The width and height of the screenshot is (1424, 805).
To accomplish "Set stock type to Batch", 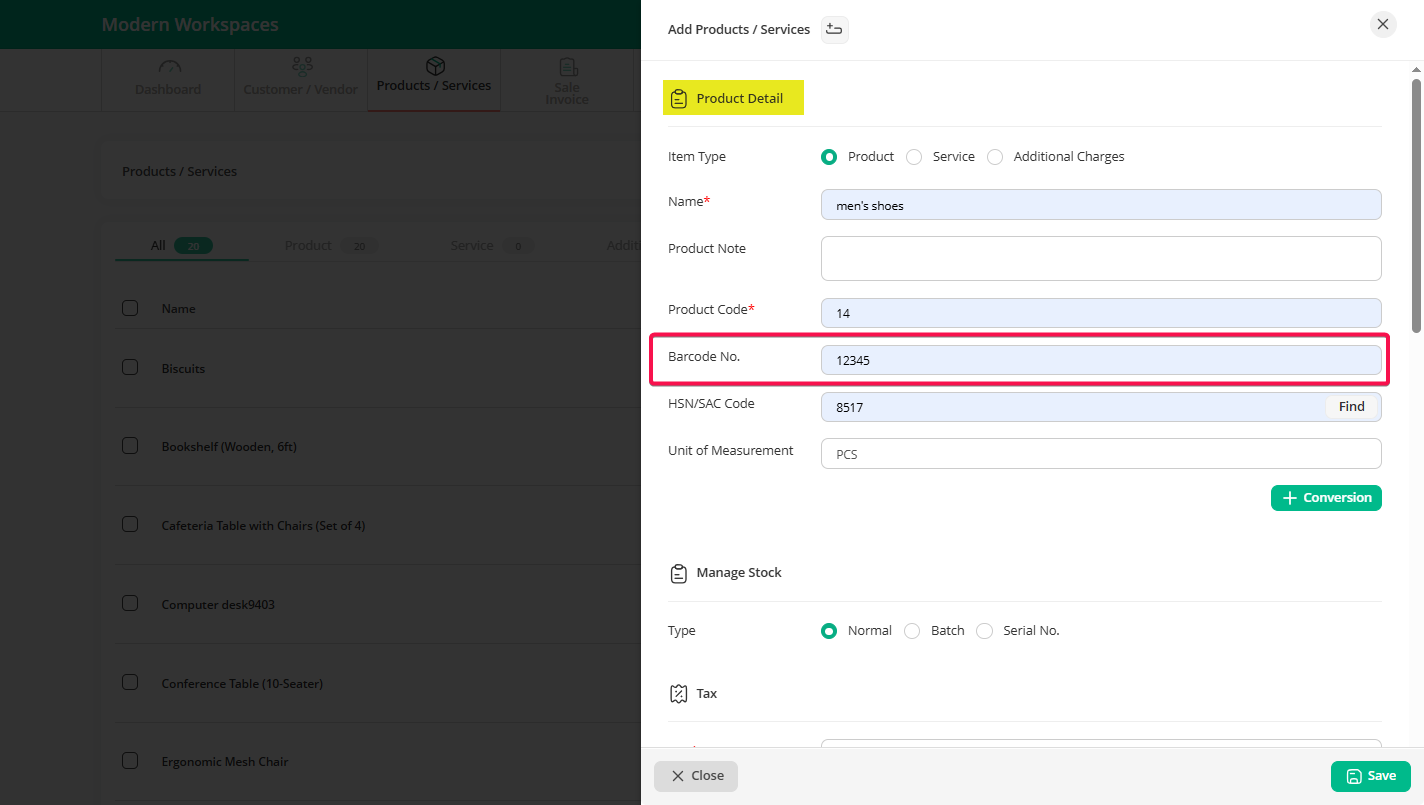I will point(912,631).
